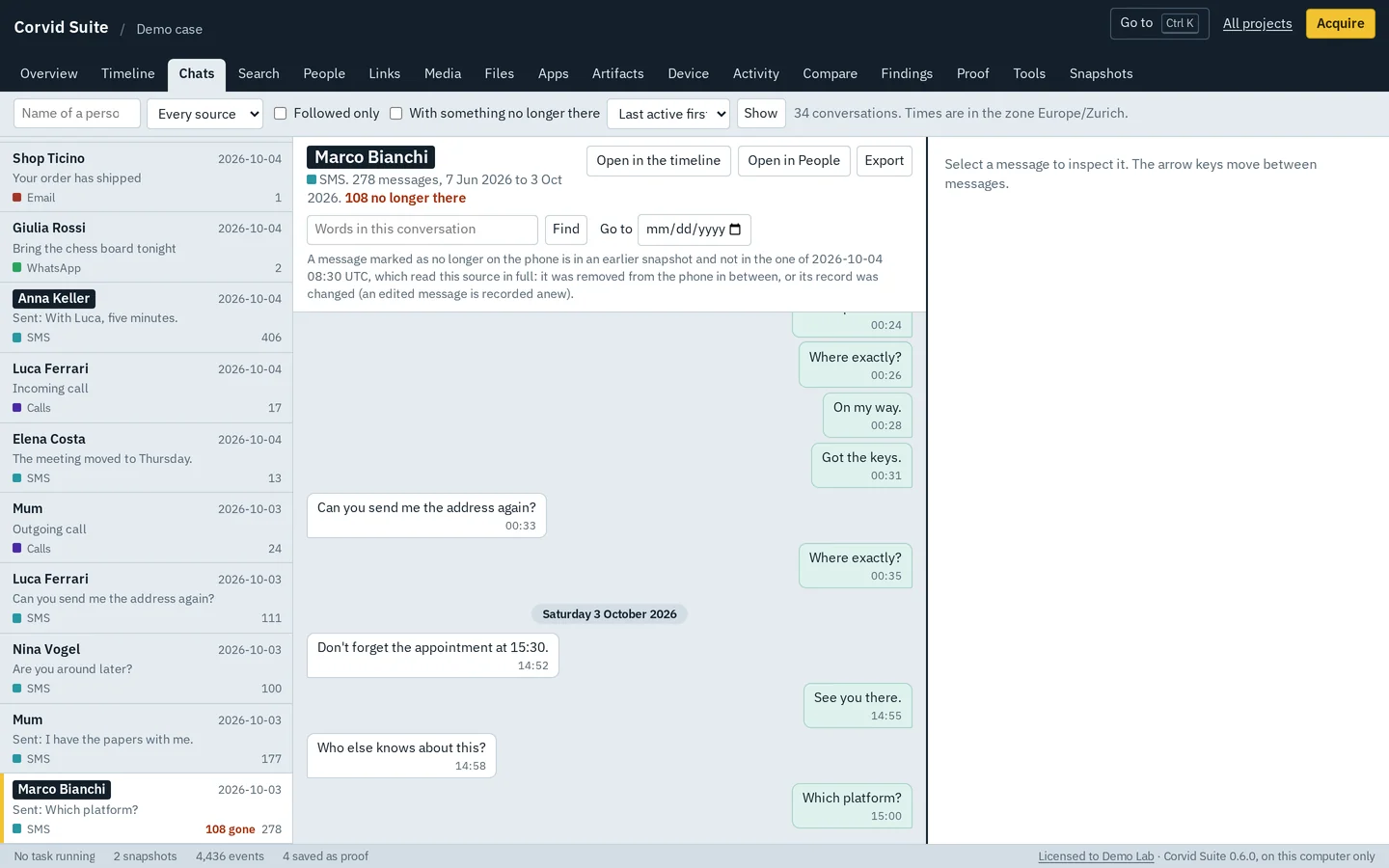Open the Snapshots tab
Image resolution: width=1389 pixels, height=868 pixels.
[1101, 74]
